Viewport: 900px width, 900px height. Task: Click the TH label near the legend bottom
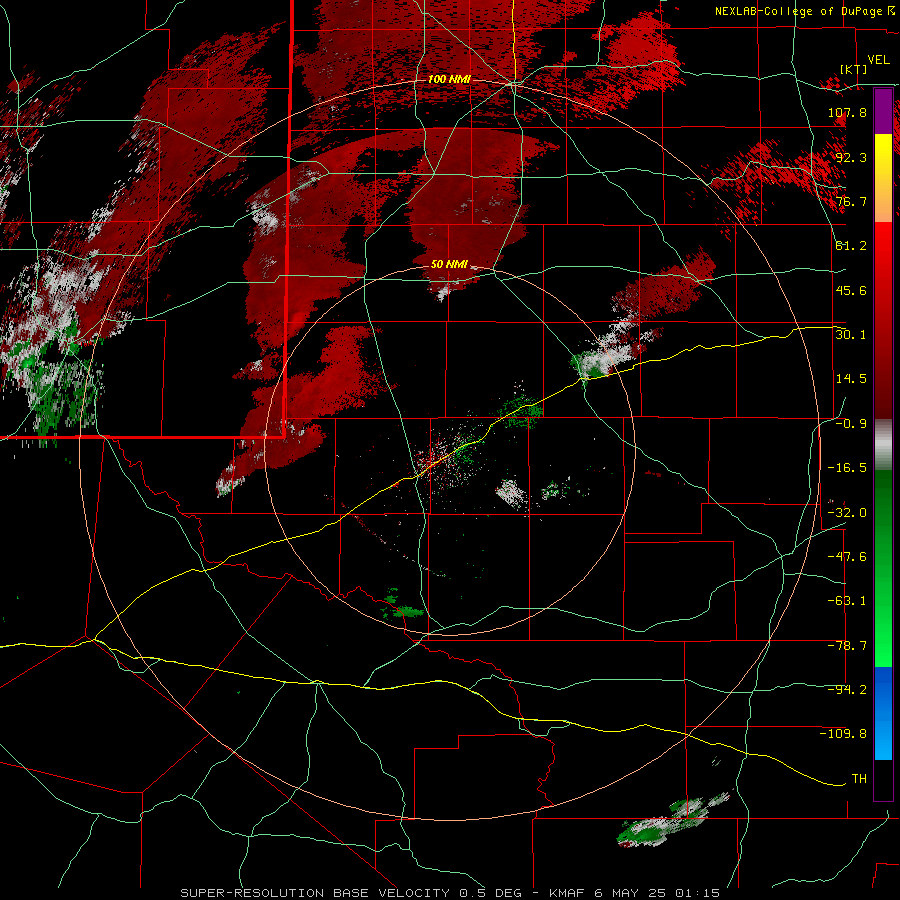pos(859,778)
